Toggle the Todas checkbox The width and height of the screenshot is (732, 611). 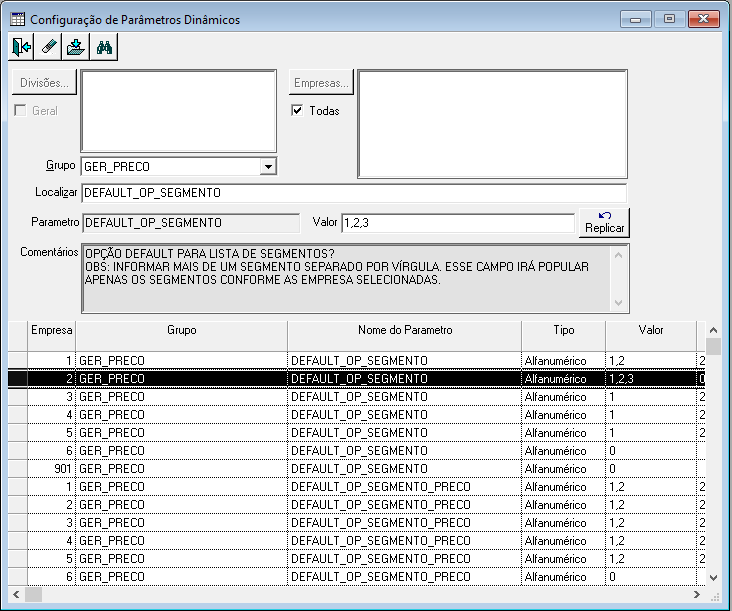tap(297, 110)
